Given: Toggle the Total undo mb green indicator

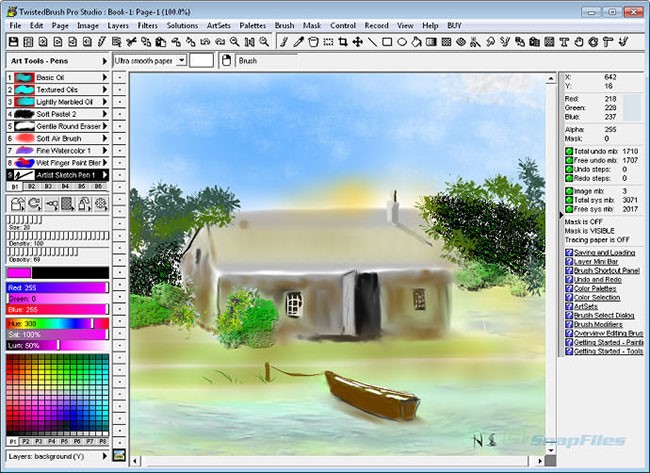Looking at the screenshot, I should 569,151.
